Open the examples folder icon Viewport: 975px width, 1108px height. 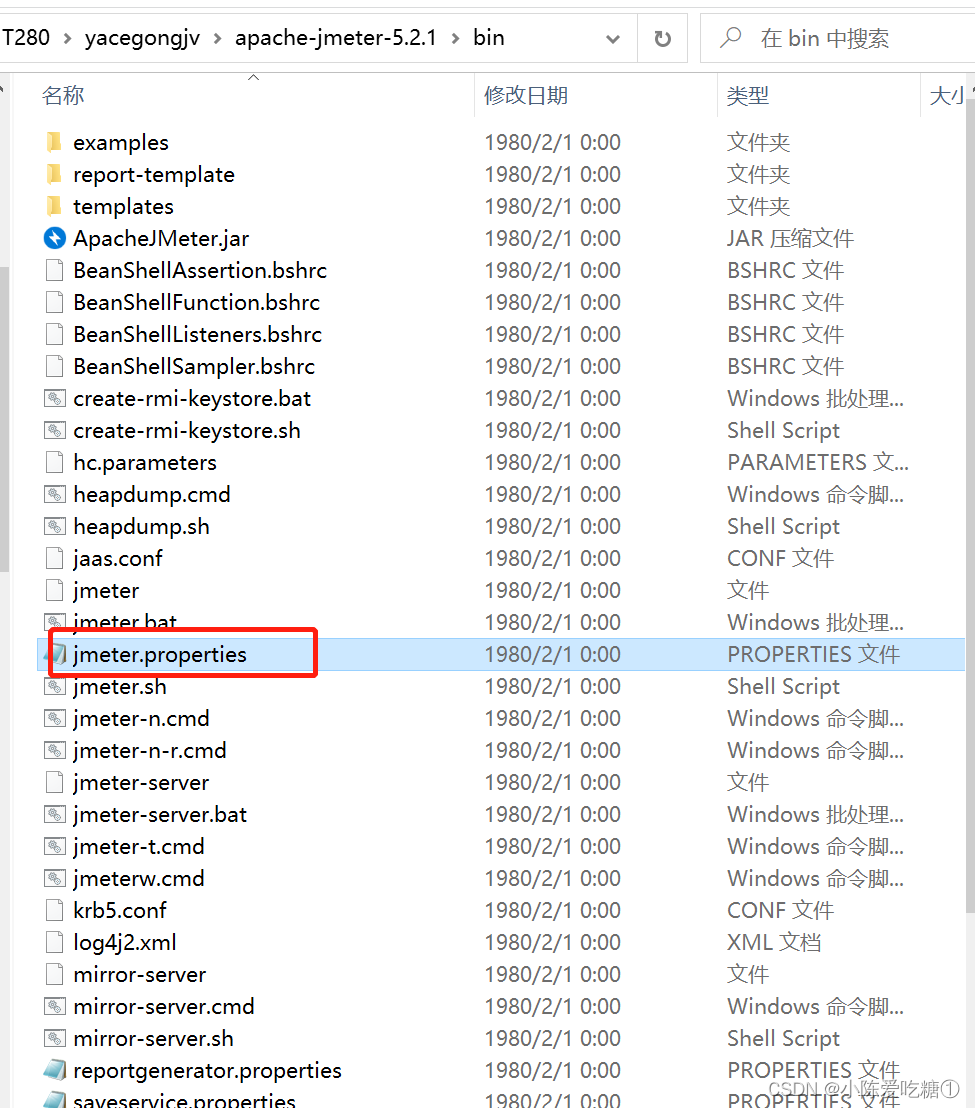click(x=54, y=142)
